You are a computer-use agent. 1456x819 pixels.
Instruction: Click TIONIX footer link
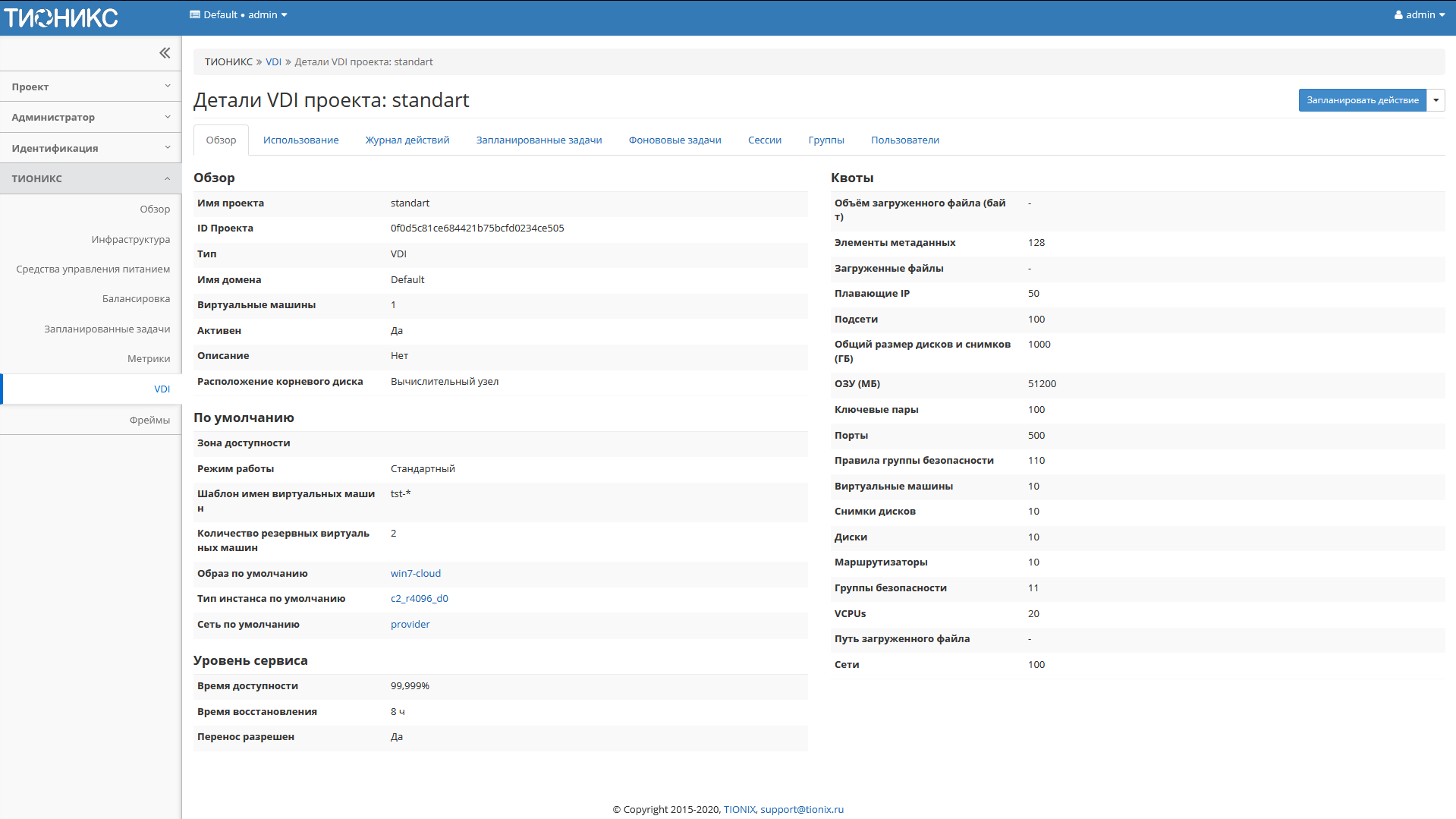click(739, 809)
